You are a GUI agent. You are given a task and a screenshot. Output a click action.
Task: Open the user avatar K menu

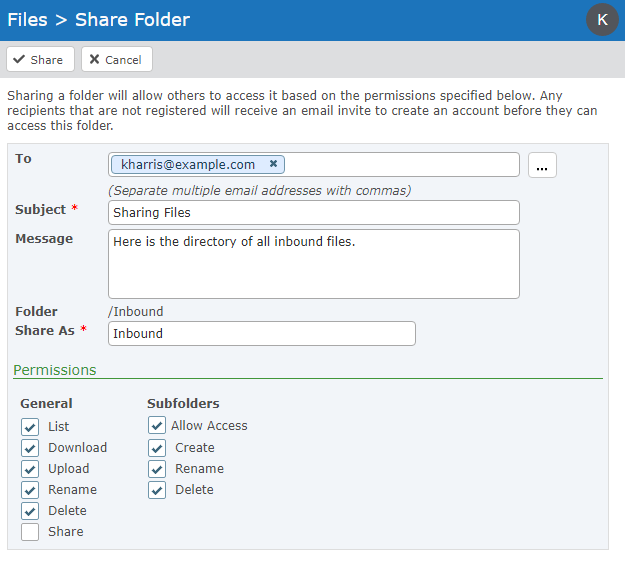click(x=602, y=20)
